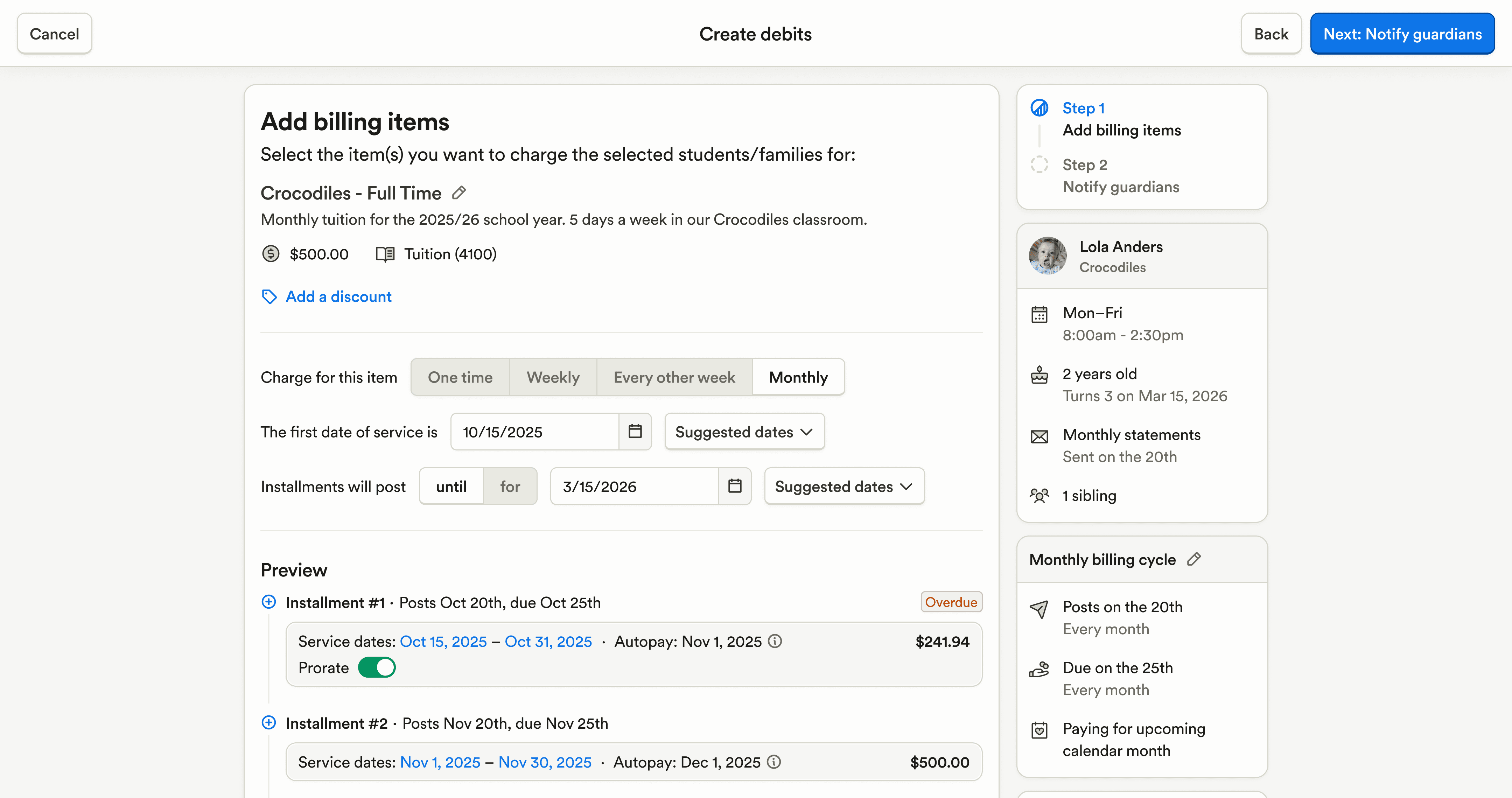Click the first date of service input field
Screen dimensions: 1512x798
click(534, 432)
